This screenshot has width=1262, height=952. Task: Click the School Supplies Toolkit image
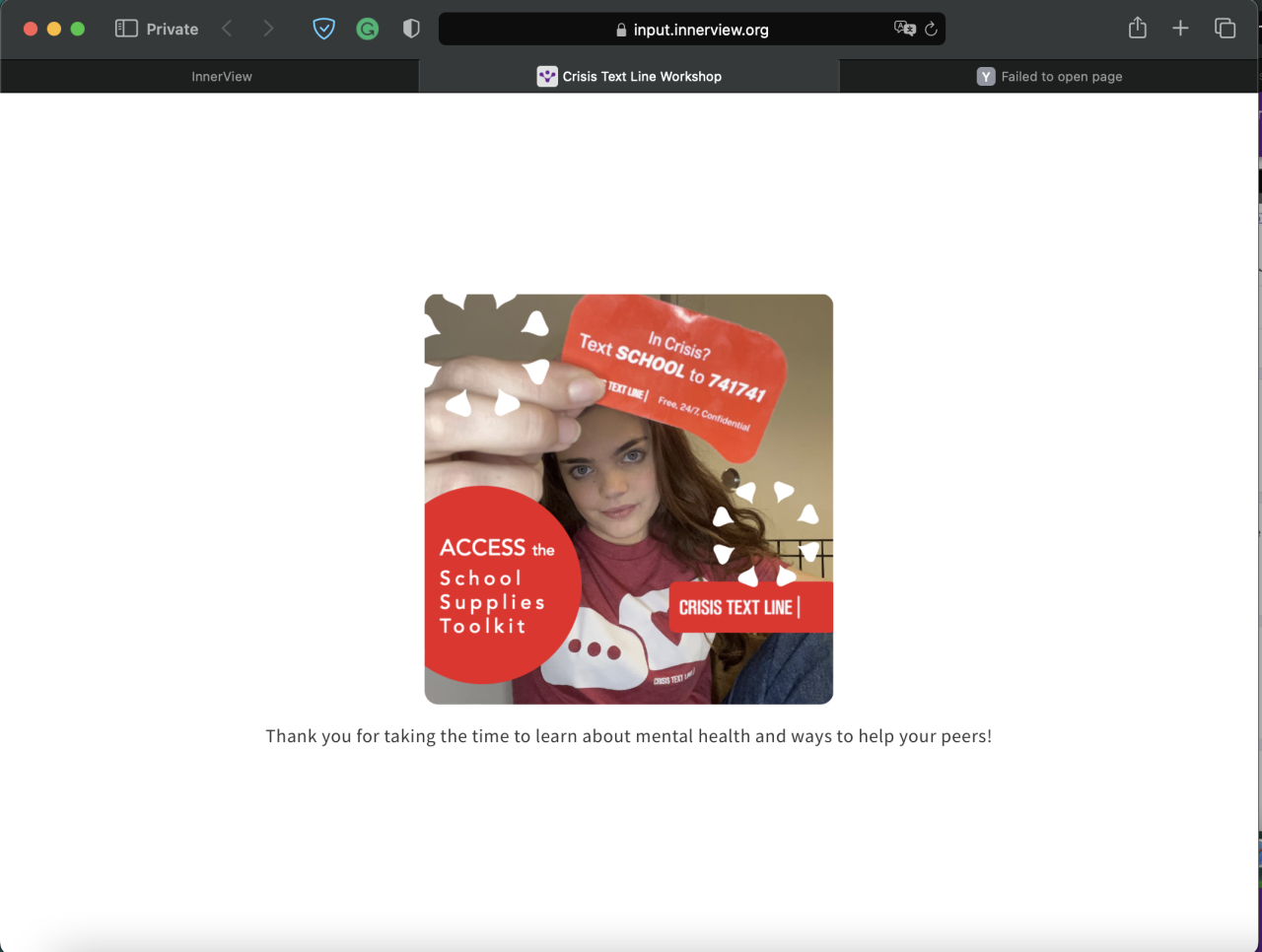629,499
